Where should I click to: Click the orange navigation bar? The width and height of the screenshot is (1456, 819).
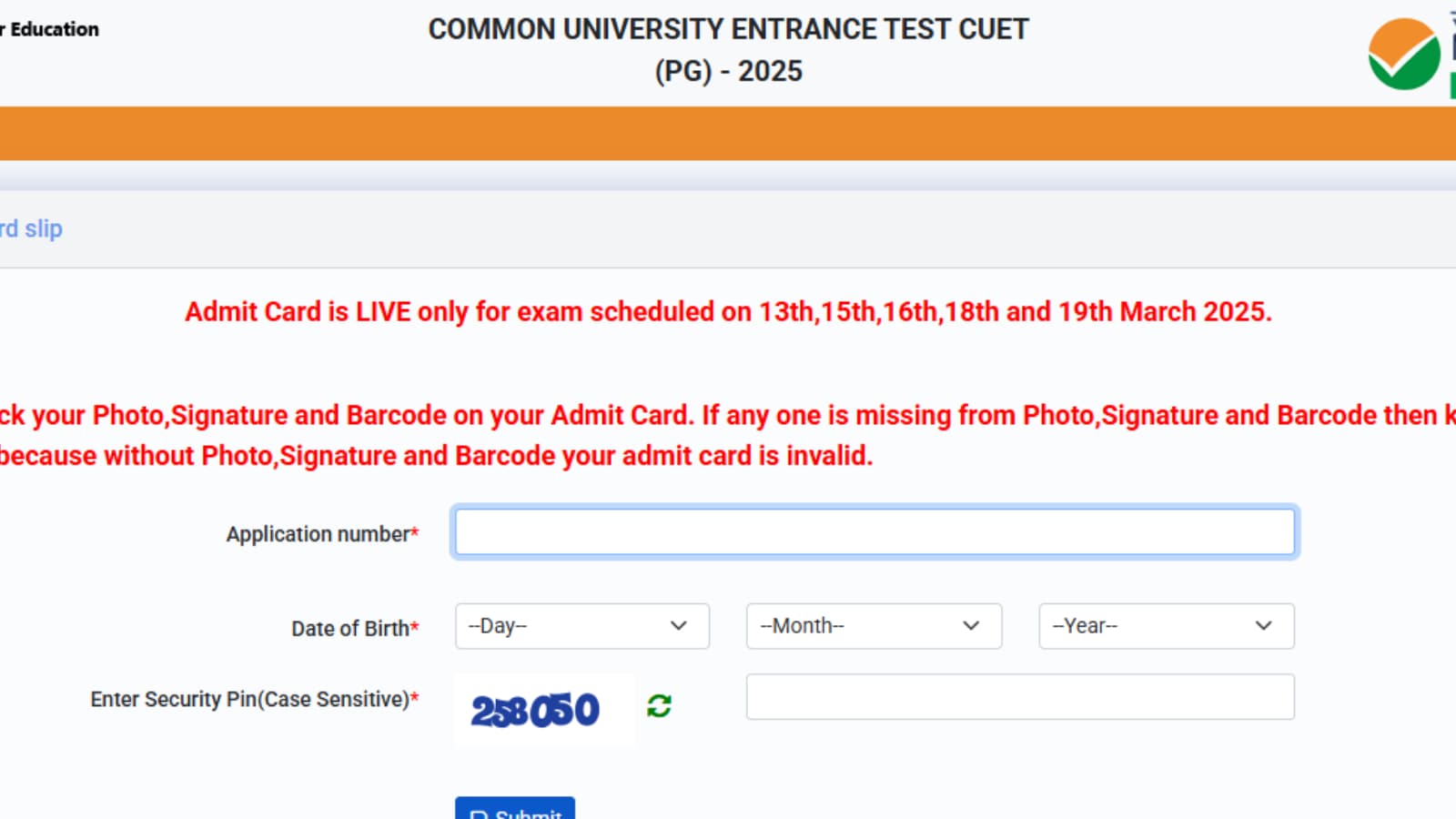click(728, 134)
